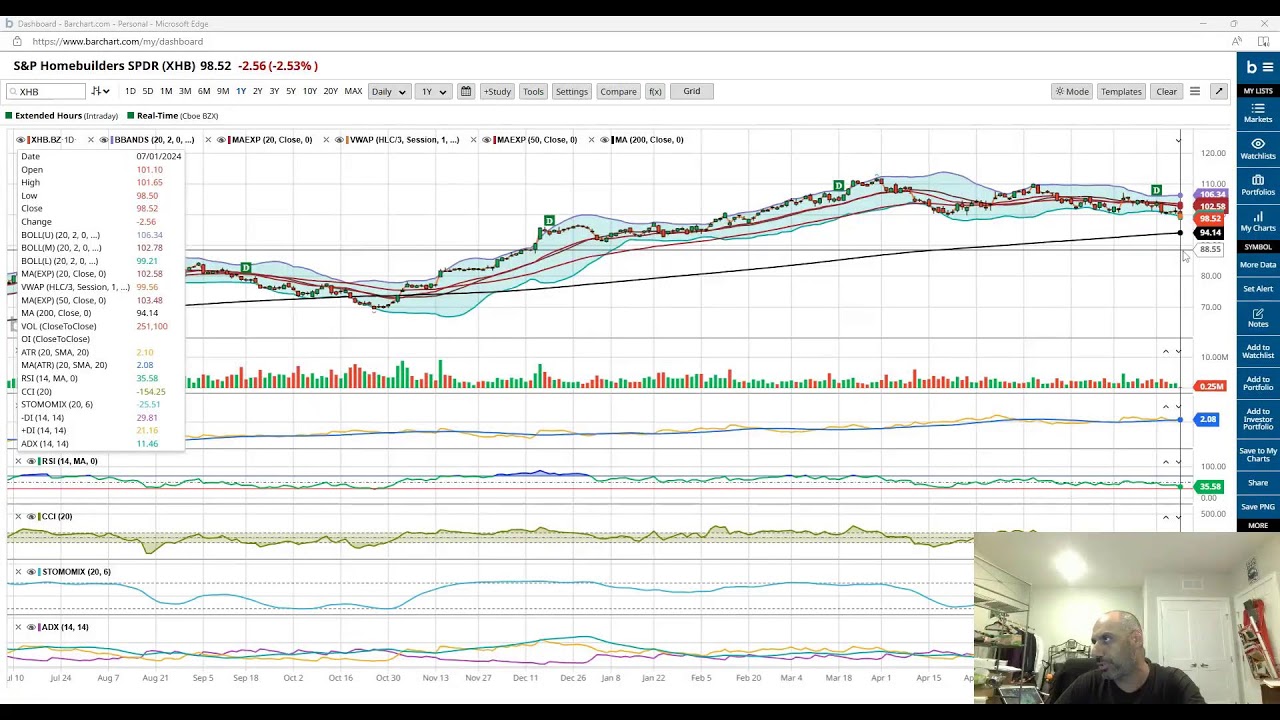Open the Daily frequency dropdown
The width and height of the screenshot is (1280, 720).
coord(388,91)
